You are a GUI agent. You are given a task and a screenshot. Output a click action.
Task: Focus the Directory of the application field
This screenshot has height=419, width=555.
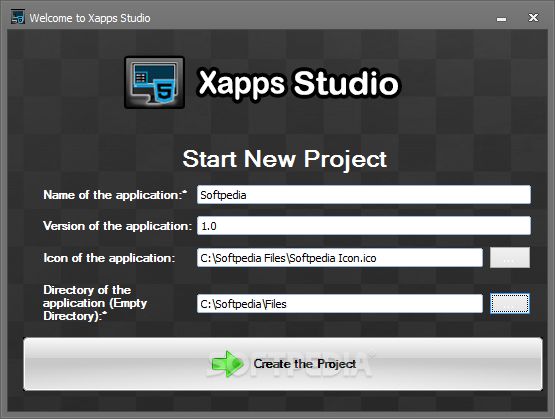click(340, 304)
